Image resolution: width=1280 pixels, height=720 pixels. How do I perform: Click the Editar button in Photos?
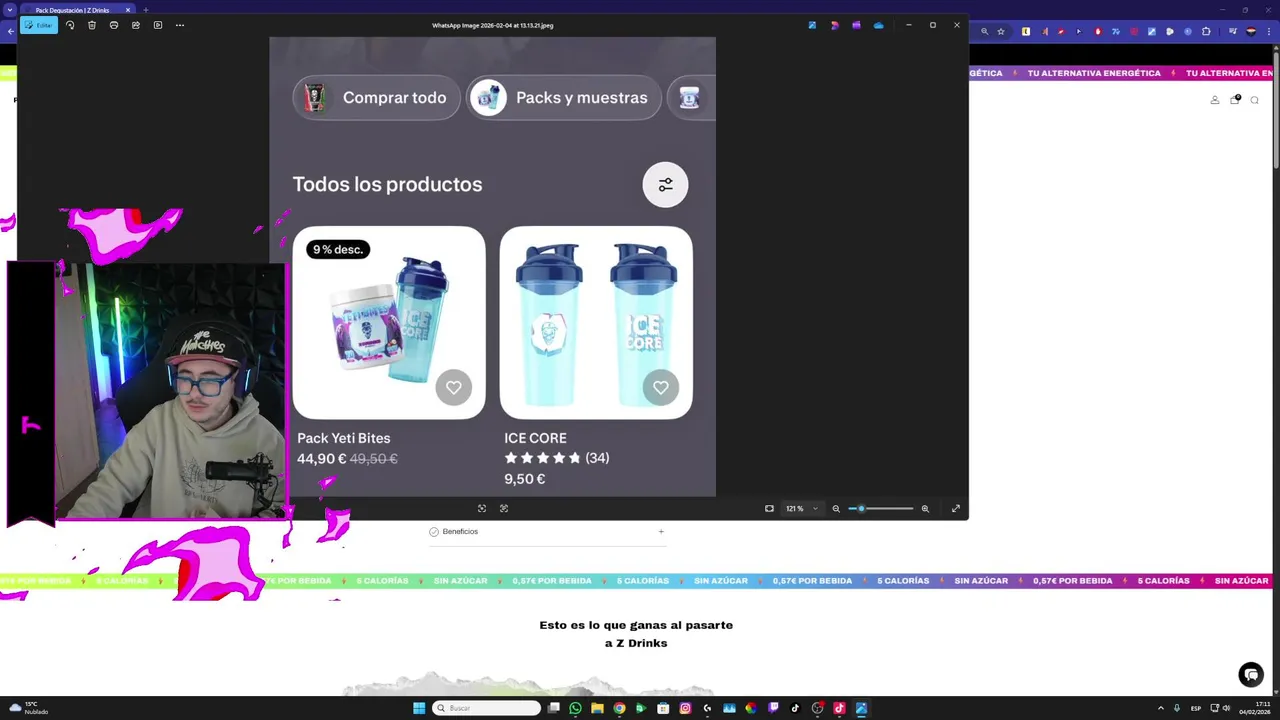(39, 25)
